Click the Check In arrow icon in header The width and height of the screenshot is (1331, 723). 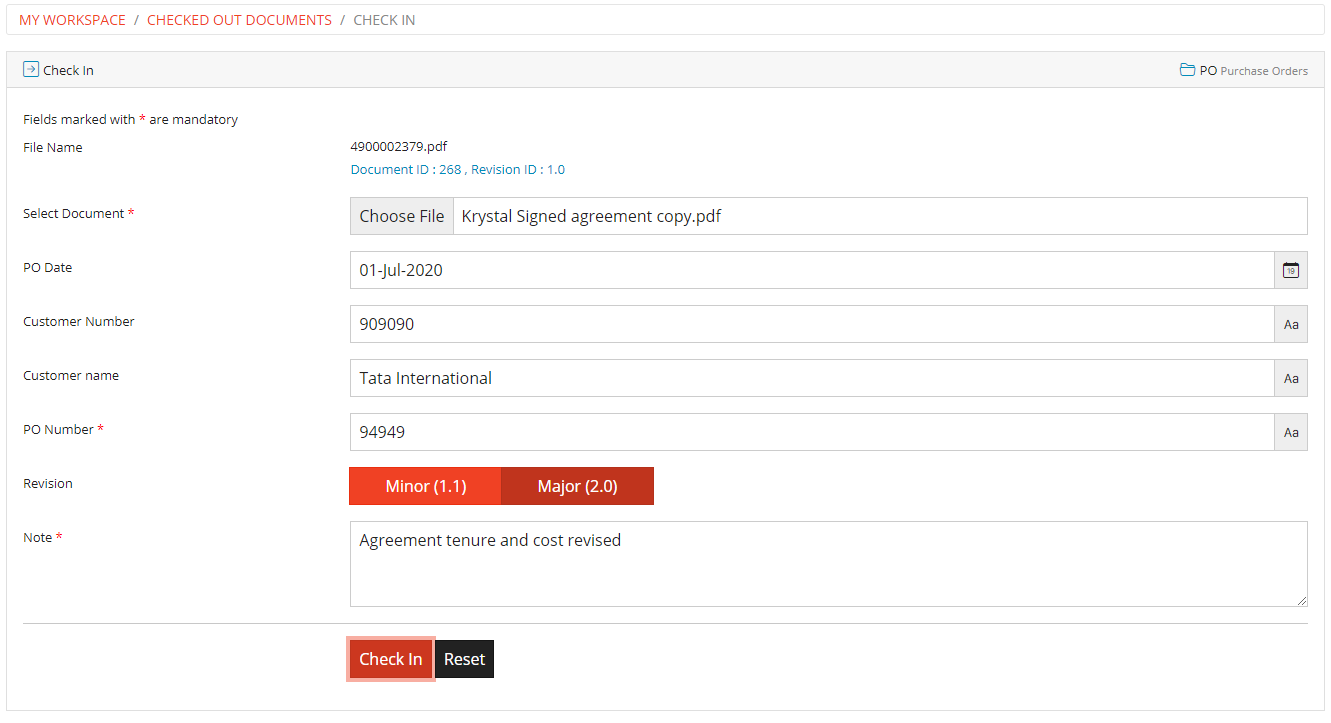(x=31, y=70)
